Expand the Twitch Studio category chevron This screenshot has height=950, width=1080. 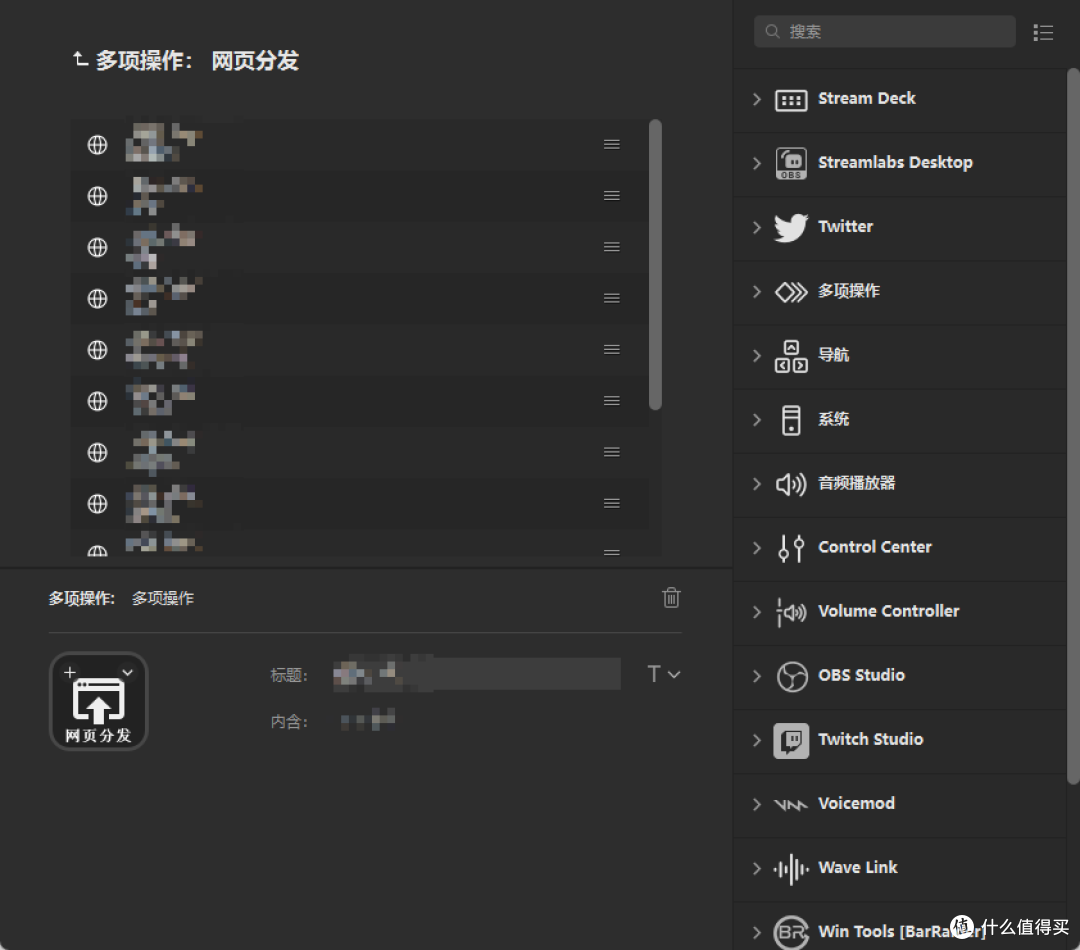[757, 740]
